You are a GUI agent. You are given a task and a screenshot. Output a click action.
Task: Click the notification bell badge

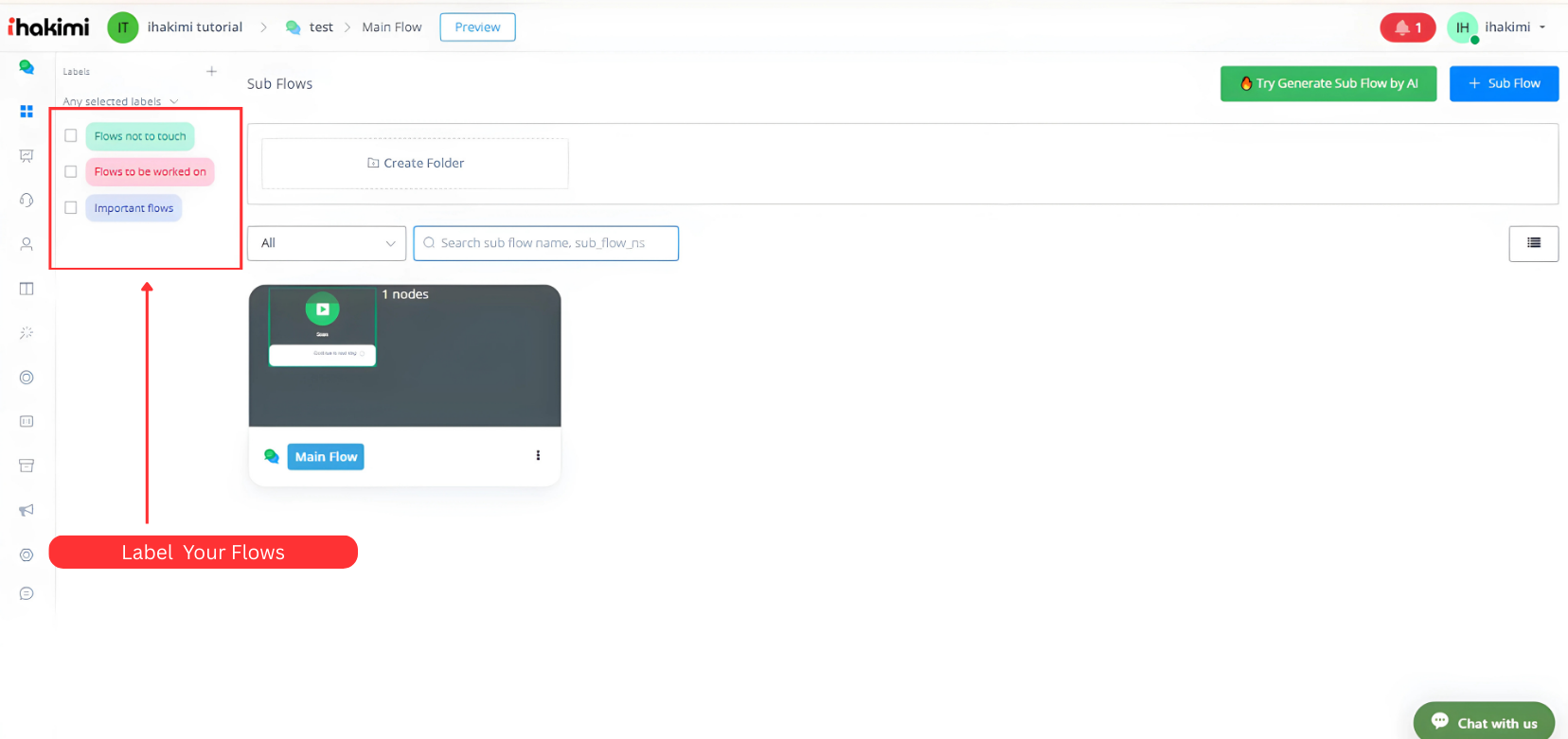tap(1407, 27)
